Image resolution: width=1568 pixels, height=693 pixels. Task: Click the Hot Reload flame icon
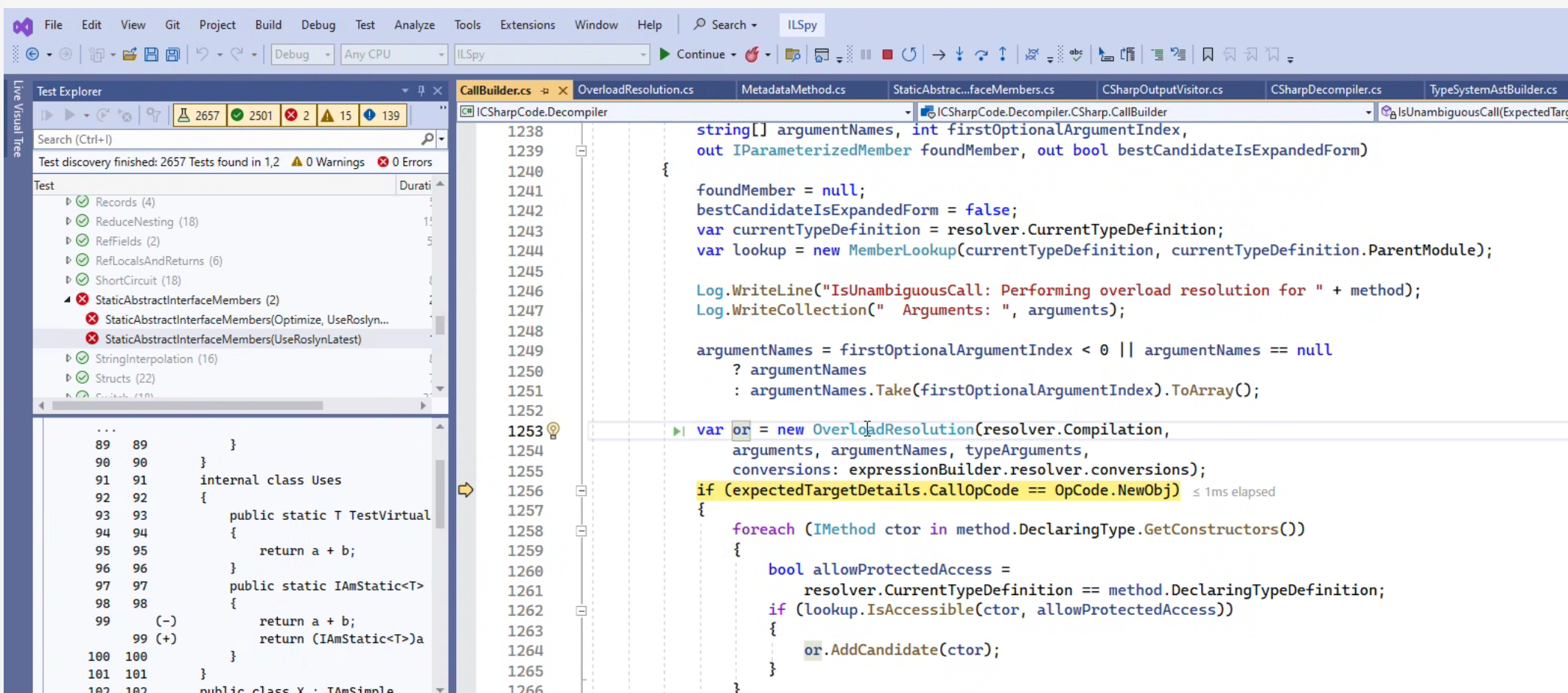752,54
